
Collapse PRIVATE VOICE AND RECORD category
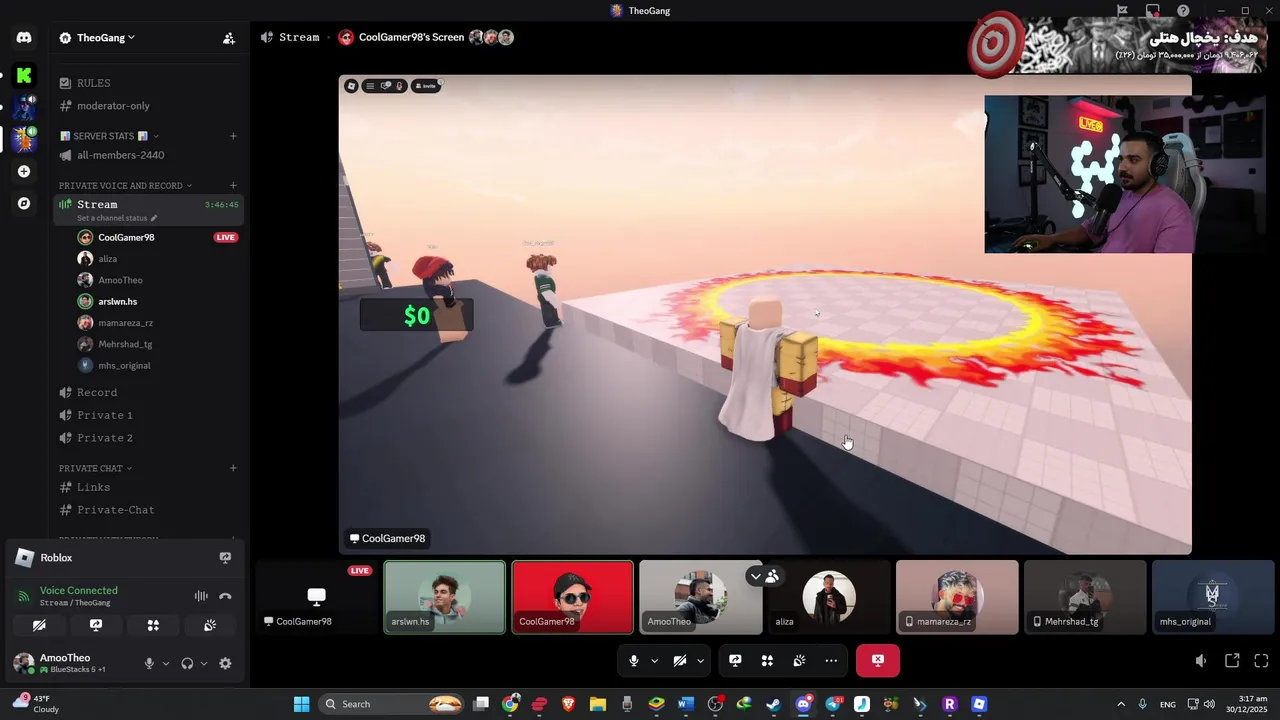click(x=125, y=185)
